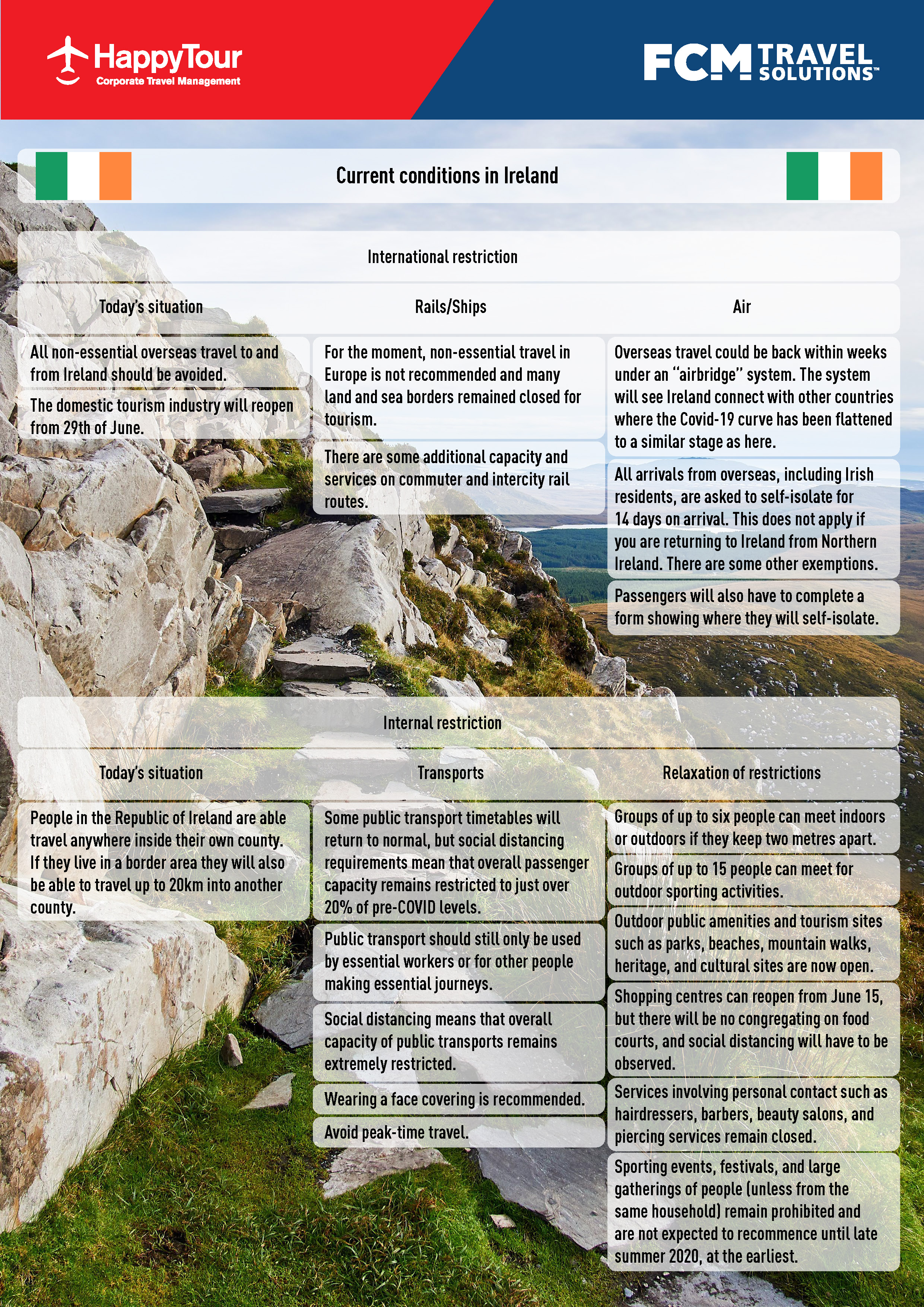Click 'Passengers will also have to complete' box
924x1307 pixels.
754,607
